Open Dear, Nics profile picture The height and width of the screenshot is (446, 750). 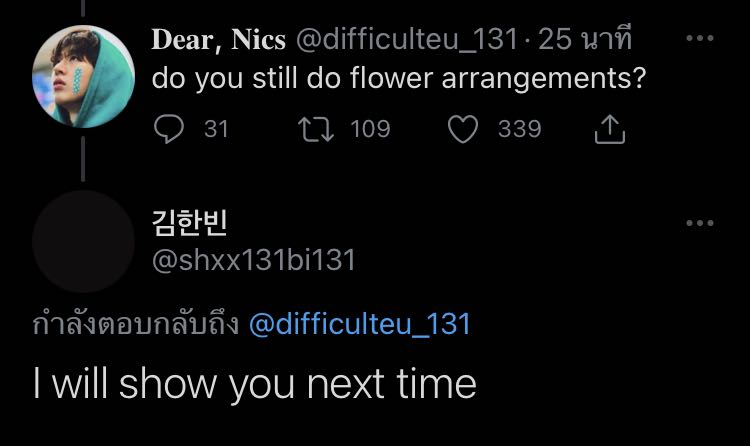click(x=83, y=76)
